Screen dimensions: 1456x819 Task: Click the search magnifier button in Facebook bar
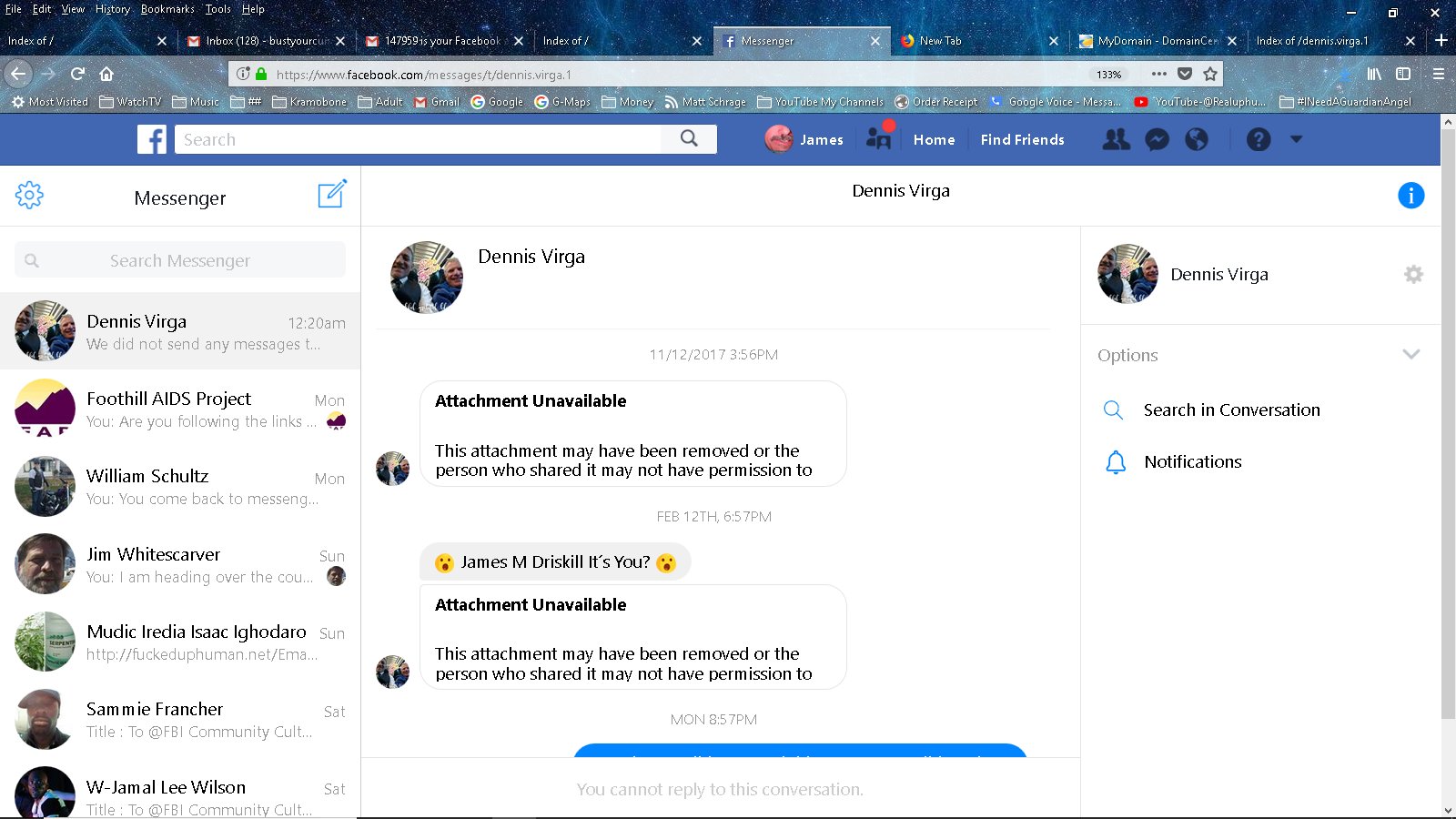coord(689,138)
